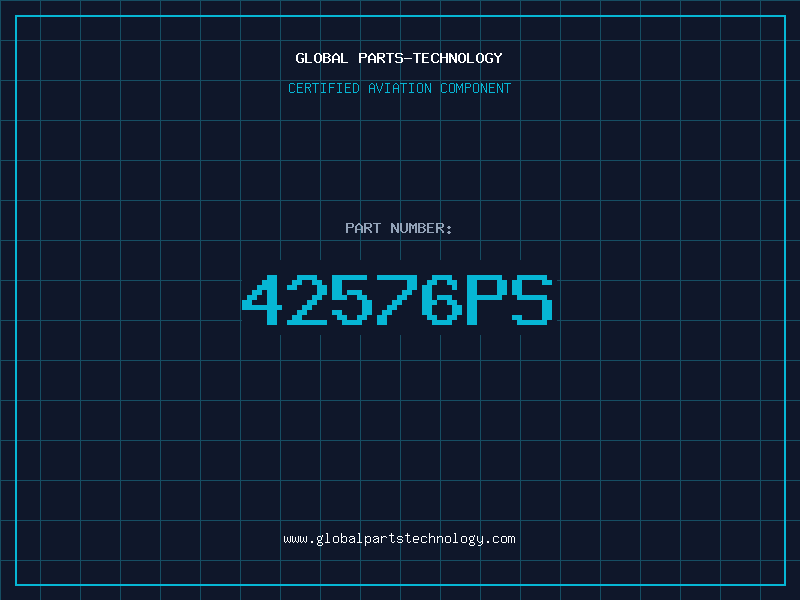This screenshot has width=800, height=600.
Task: Click the GLOBAL PARTS-TECHNOLOGY title
Action: (399, 58)
